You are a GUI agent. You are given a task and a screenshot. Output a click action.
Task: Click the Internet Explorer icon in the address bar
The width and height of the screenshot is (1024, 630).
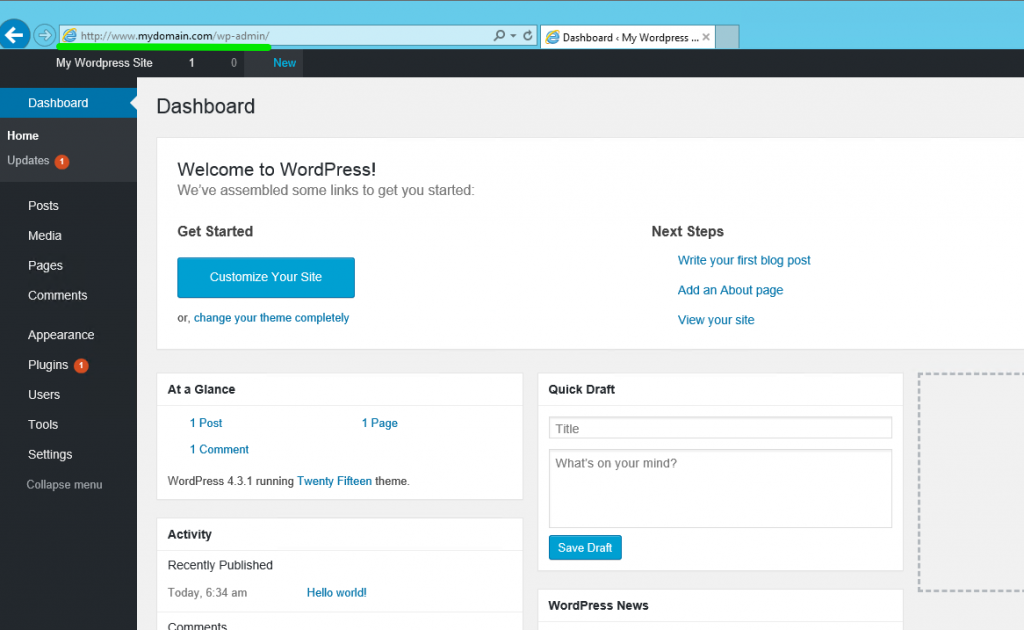(68, 34)
